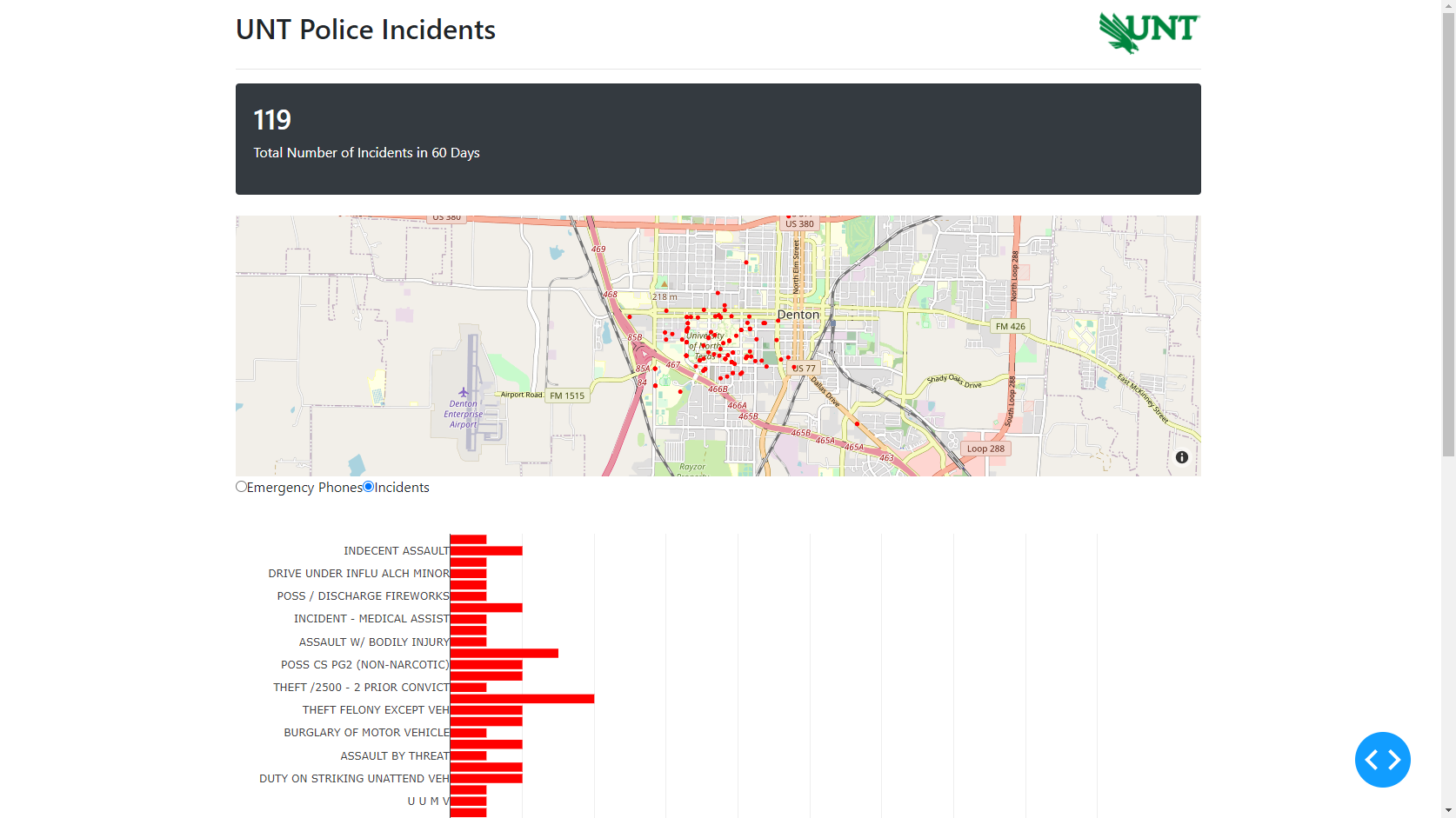Click the map attribution info icon
Screen dimensions: 1456x818
pos(1181,456)
